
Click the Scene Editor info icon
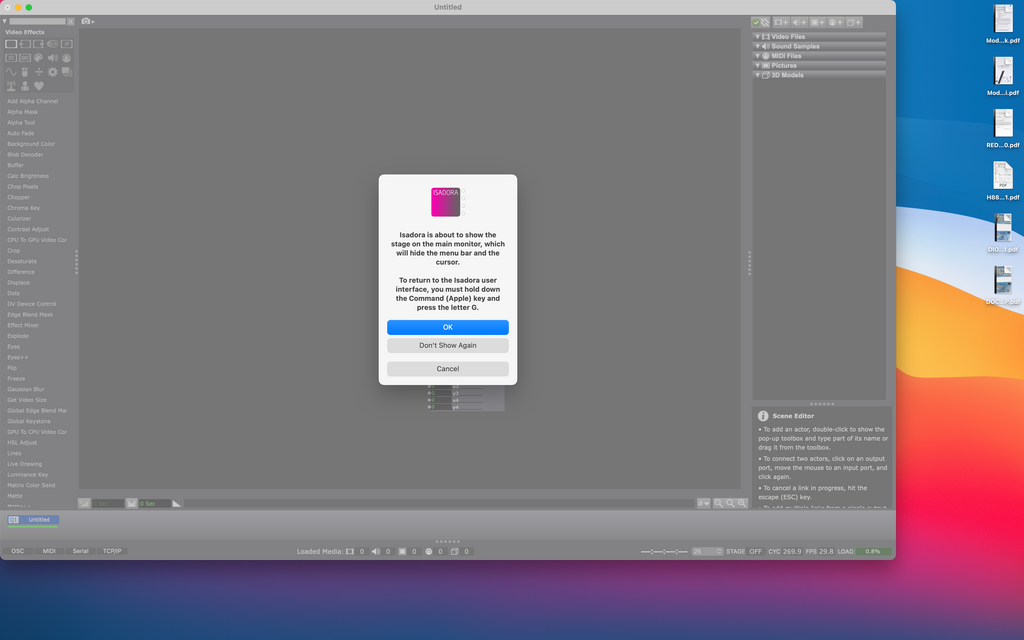click(x=763, y=416)
